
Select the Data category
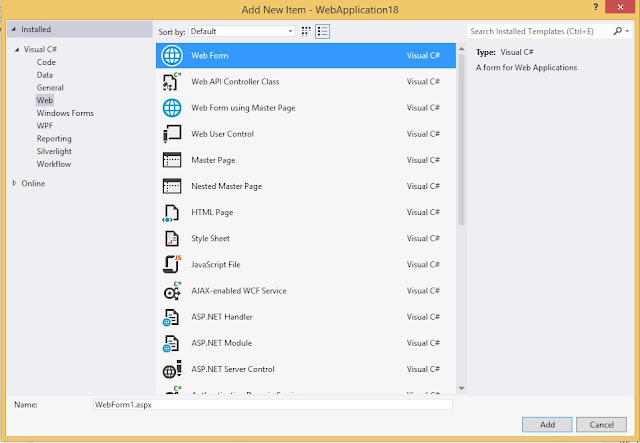(44, 75)
